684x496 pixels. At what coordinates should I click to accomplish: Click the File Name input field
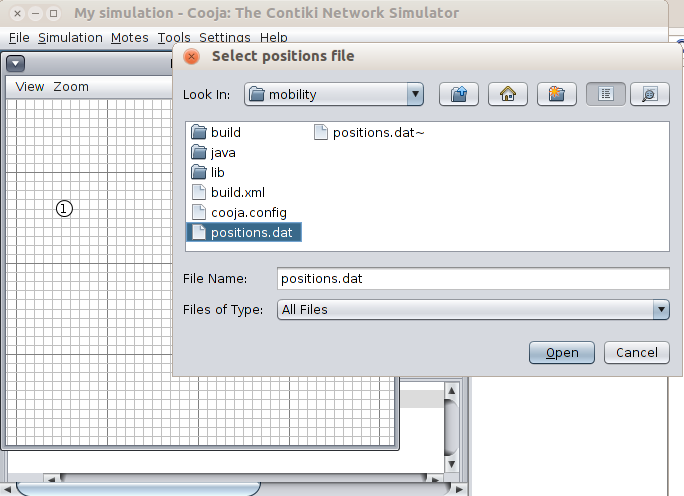point(472,279)
